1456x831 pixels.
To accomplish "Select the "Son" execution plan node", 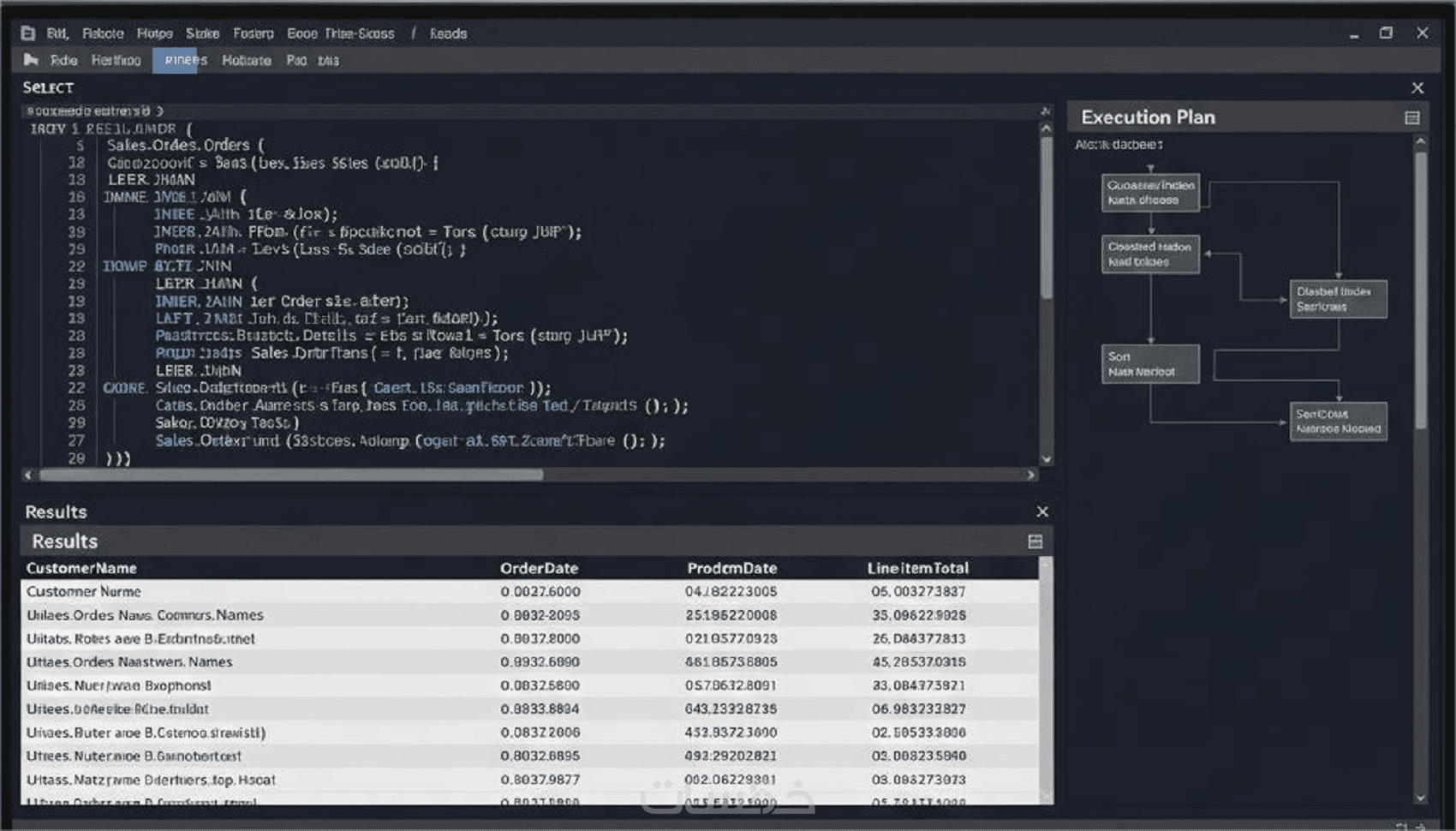I will (x=1150, y=364).
